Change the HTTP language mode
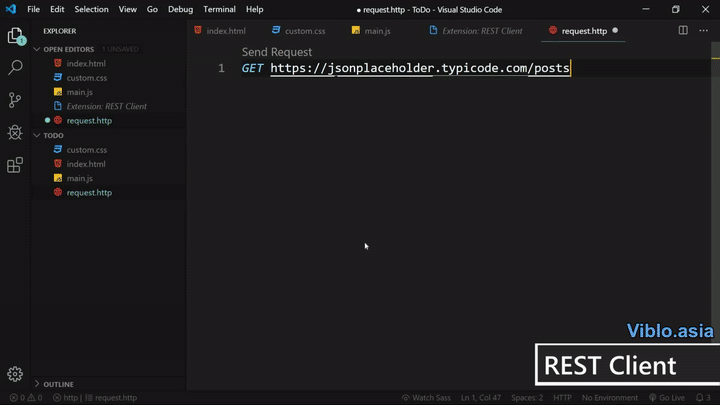 coord(562,398)
